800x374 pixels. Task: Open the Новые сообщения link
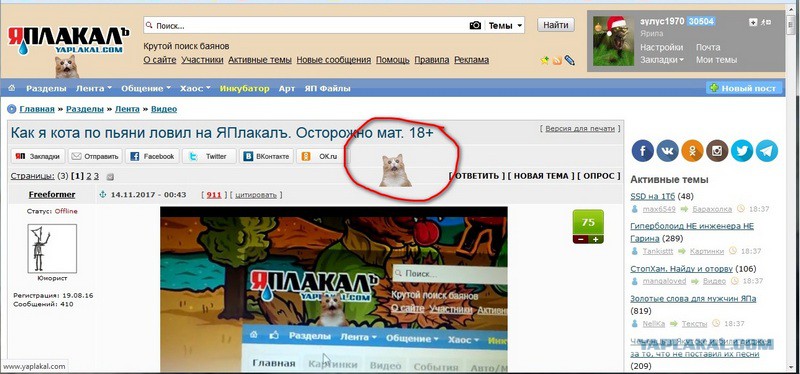click(x=334, y=60)
